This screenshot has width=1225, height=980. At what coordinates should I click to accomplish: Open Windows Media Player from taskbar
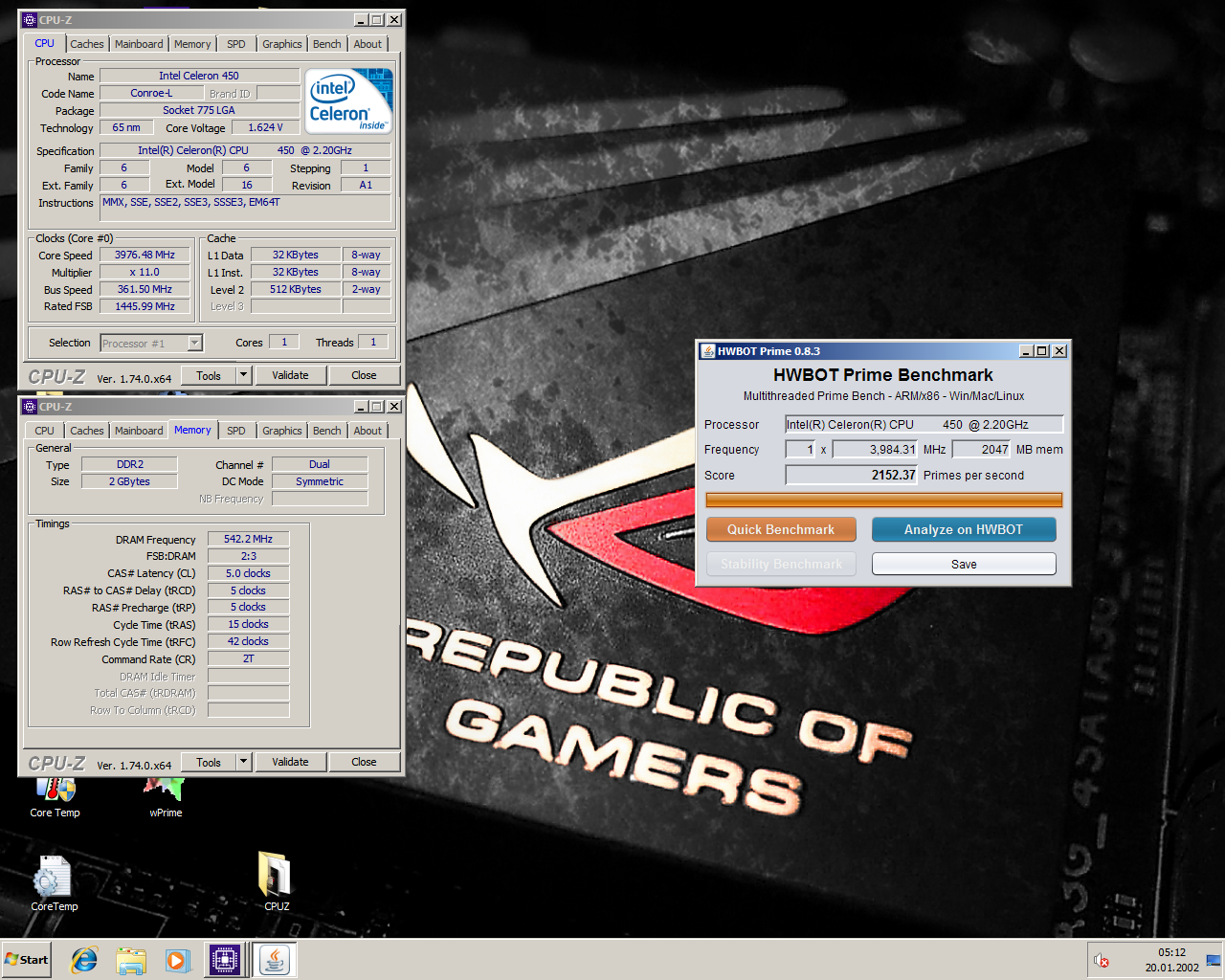[x=177, y=960]
